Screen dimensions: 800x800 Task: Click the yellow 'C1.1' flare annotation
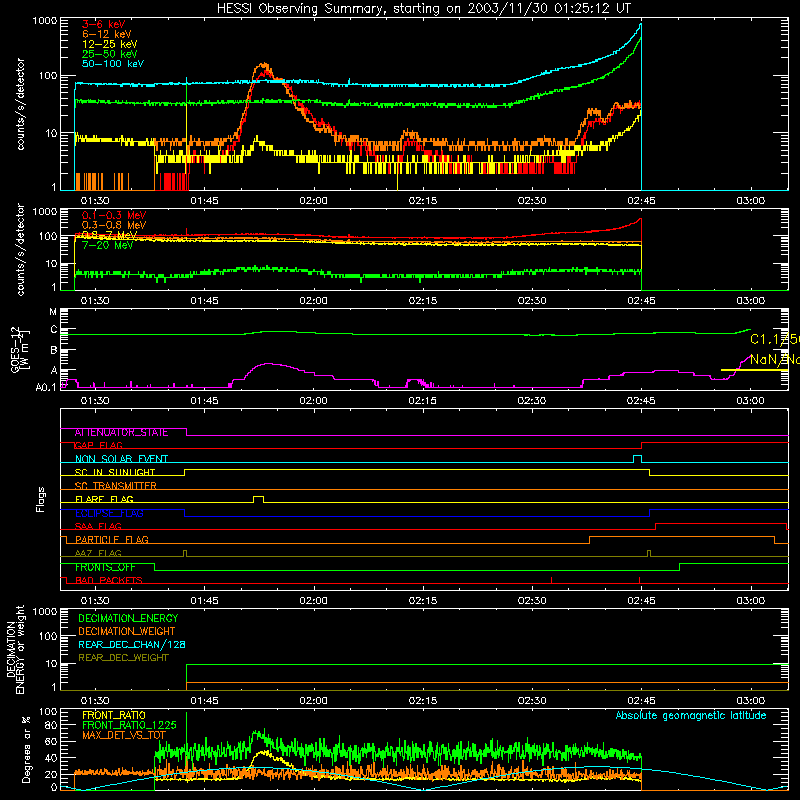[774, 340]
